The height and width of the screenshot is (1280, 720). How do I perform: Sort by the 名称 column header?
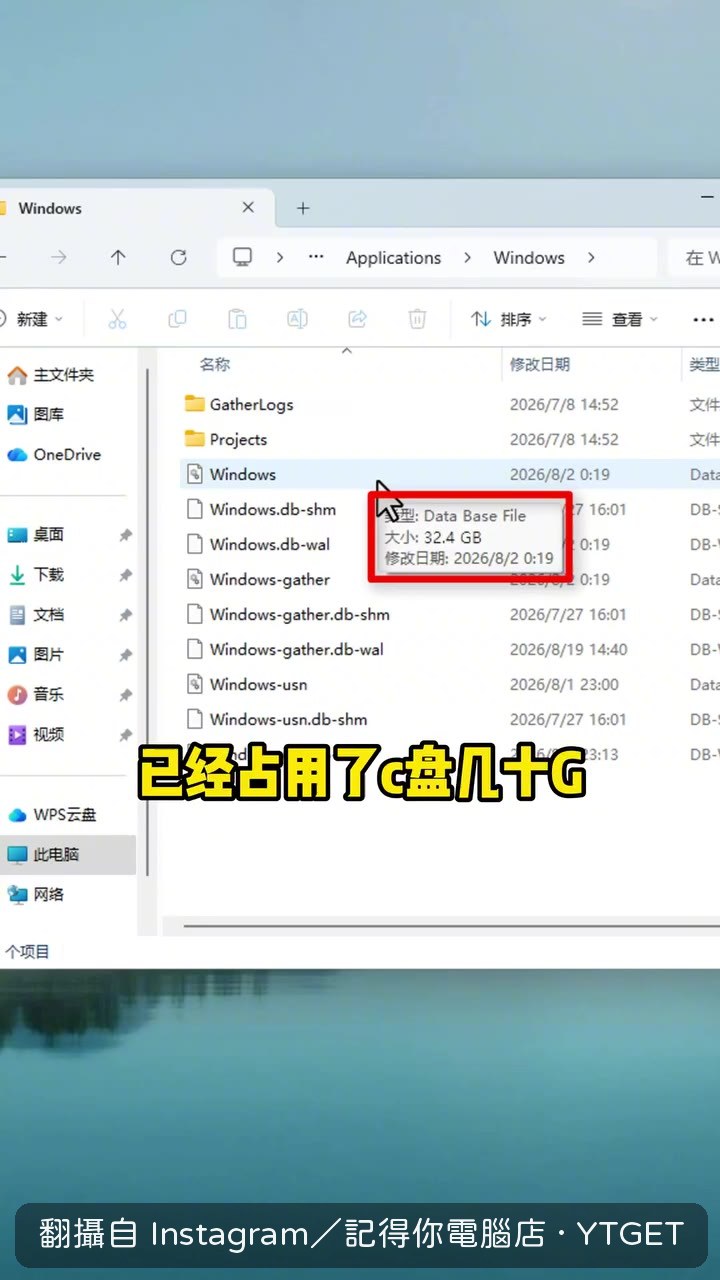pyautogui.click(x=215, y=365)
